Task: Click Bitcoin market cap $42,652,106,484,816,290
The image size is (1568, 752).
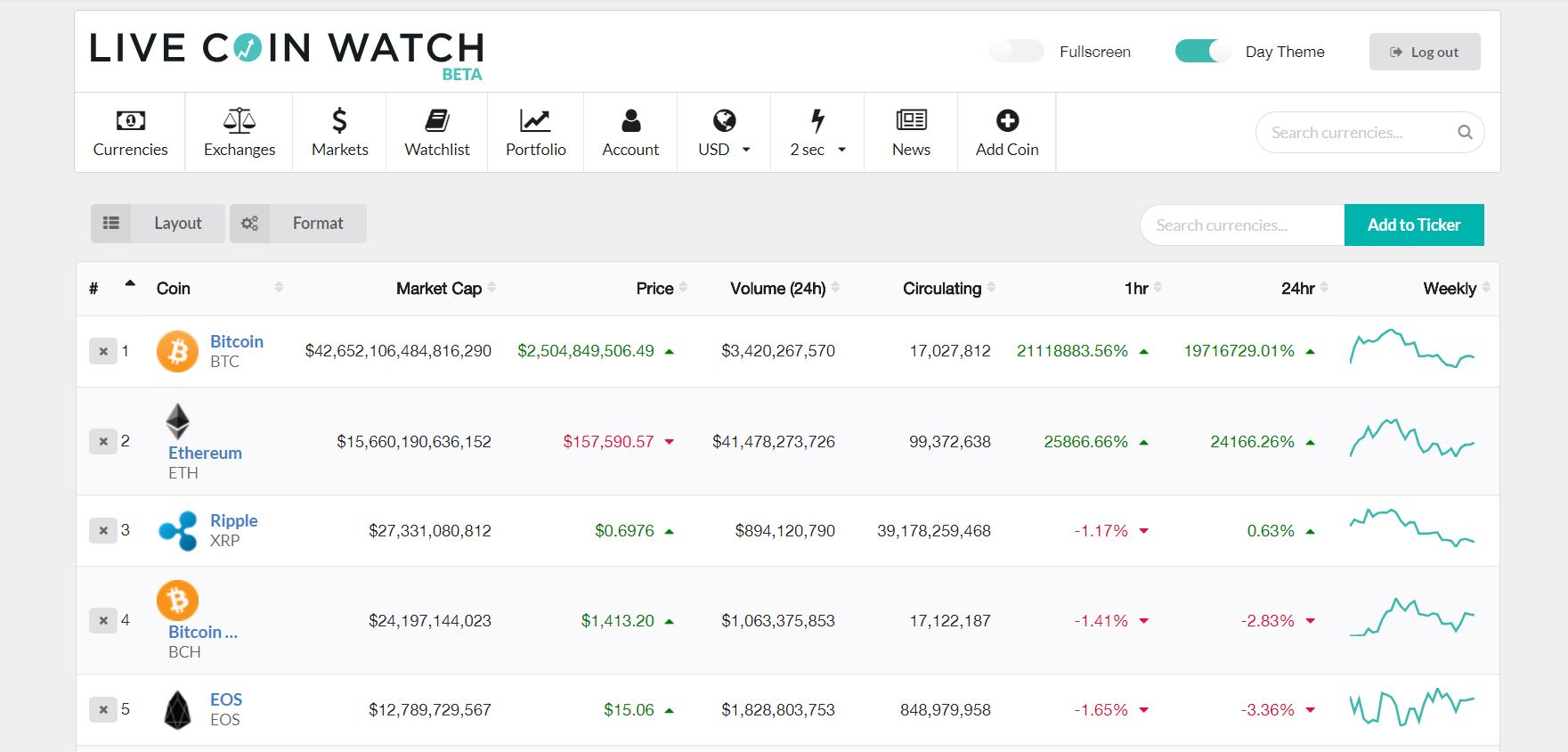Action: (x=398, y=351)
